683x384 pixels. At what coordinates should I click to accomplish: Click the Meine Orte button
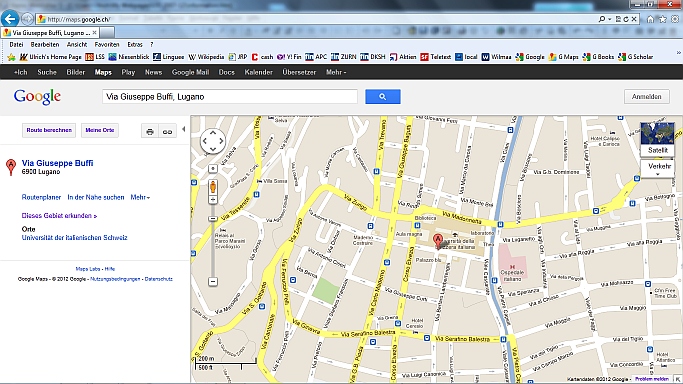coord(100,130)
